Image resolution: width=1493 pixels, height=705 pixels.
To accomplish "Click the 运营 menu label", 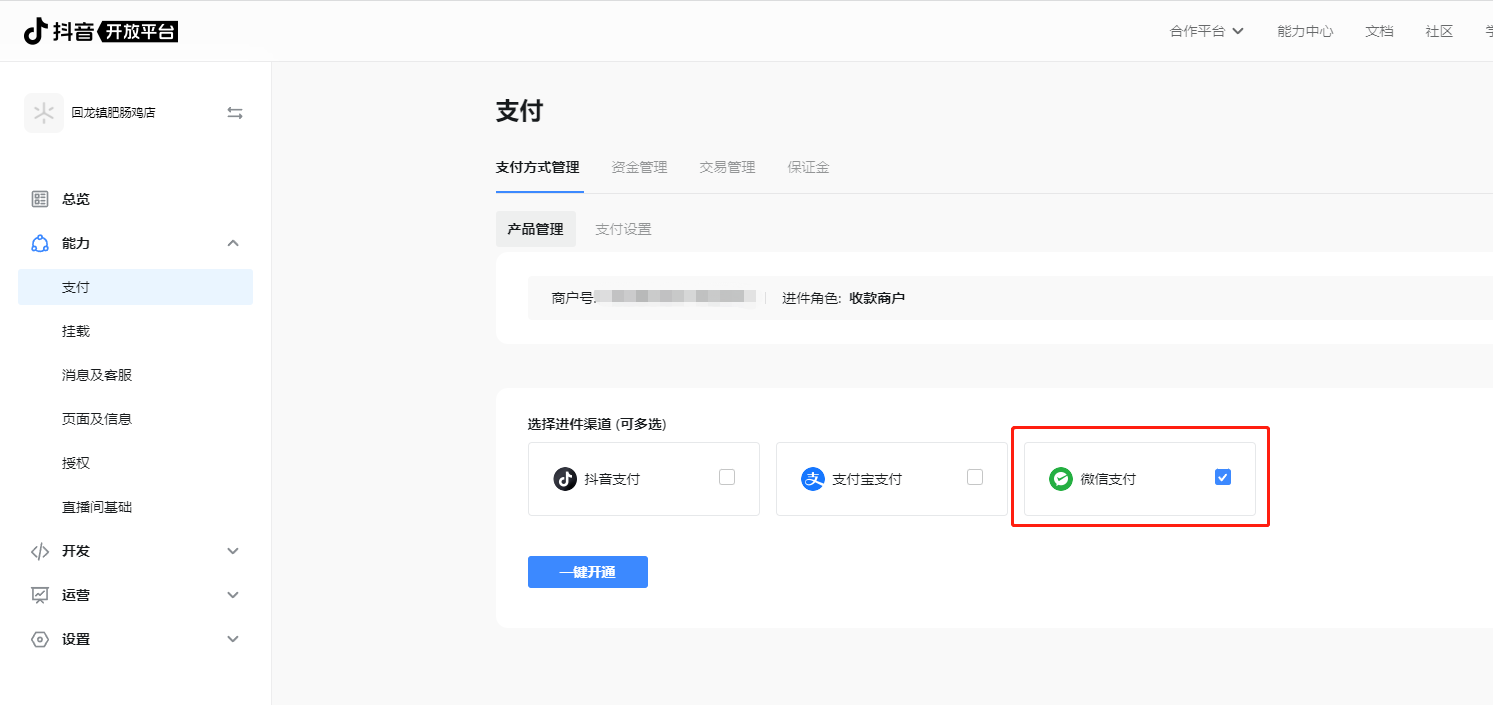I will coord(76,595).
